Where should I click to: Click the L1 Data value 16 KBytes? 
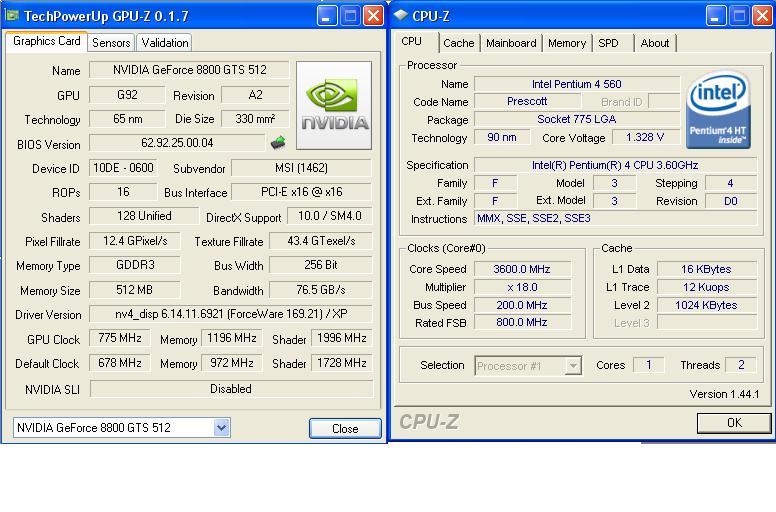click(706, 269)
